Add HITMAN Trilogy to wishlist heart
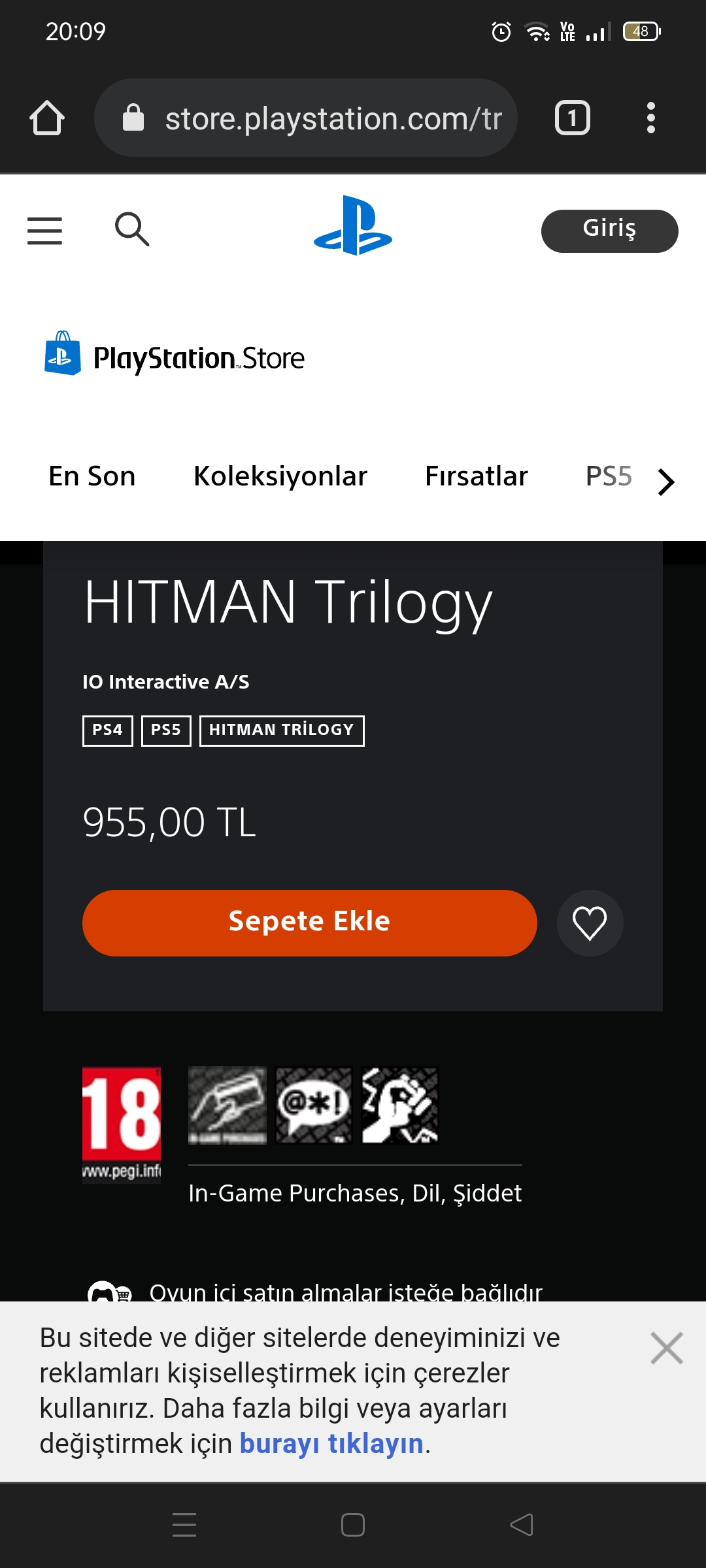The width and height of the screenshot is (706, 1568). [x=590, y=923]
